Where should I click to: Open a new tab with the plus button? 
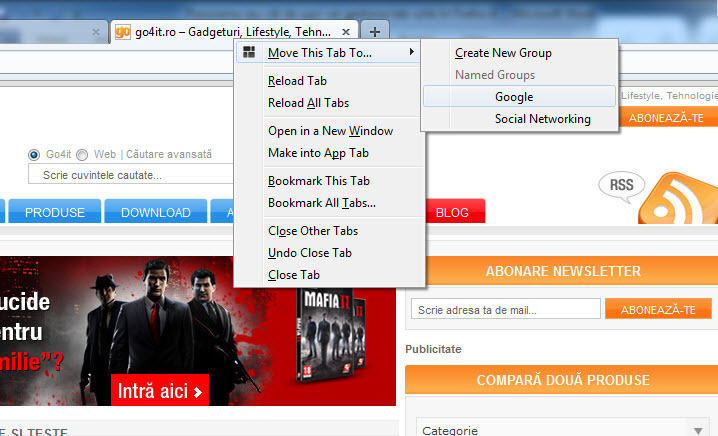click(375, 32)
